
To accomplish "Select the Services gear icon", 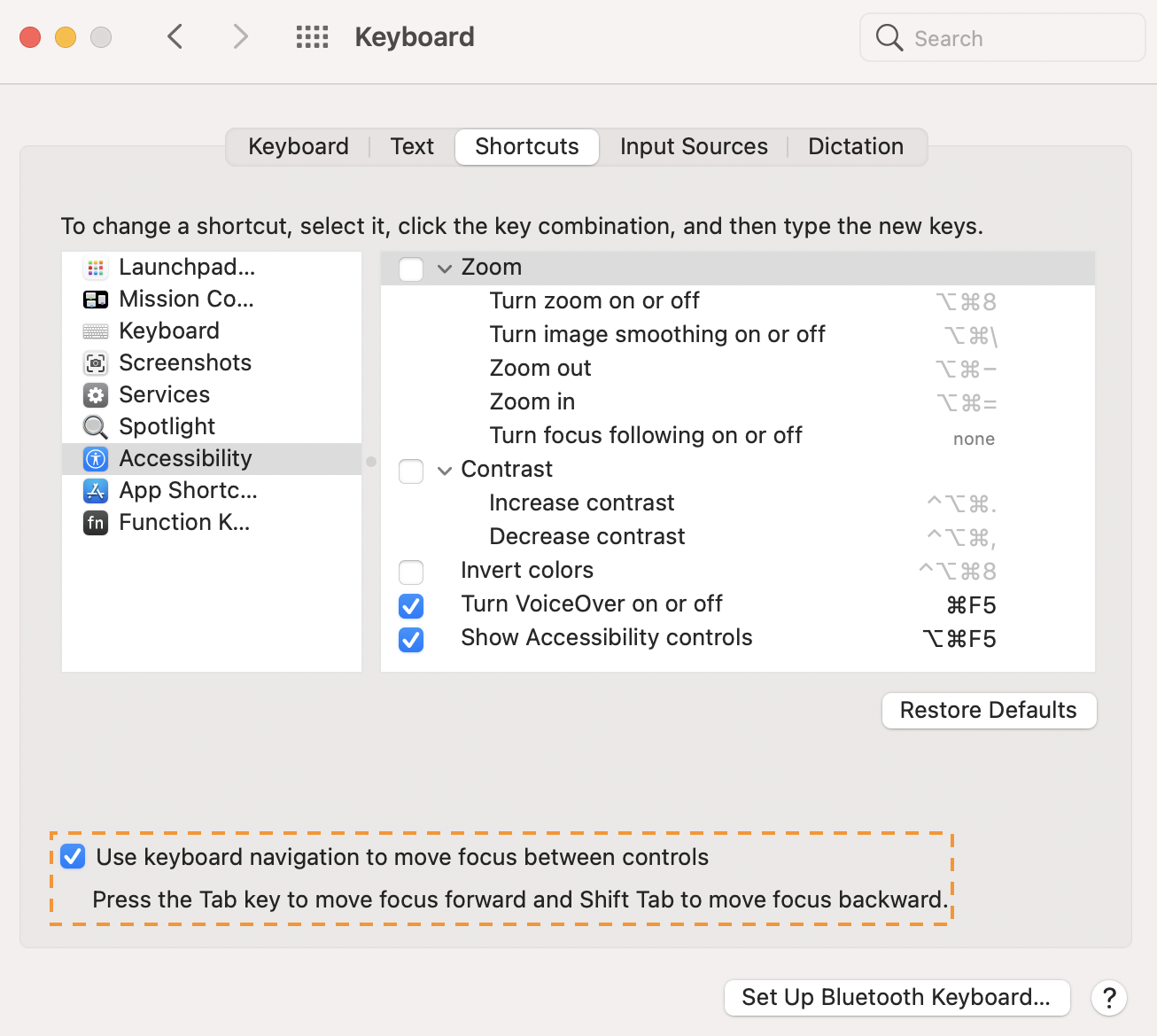I will [96, 395].
